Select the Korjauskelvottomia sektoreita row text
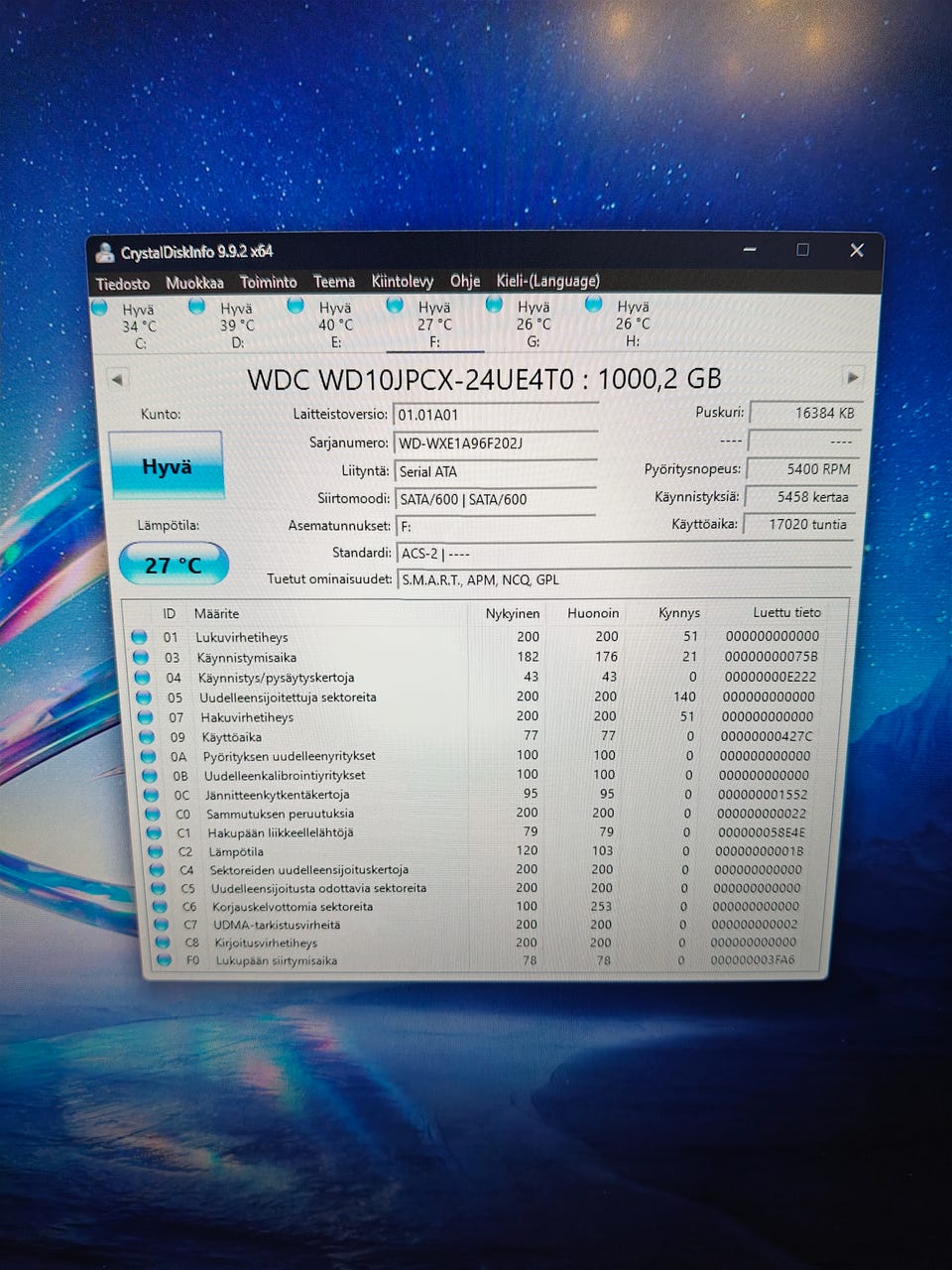Screen dimensions: 952x1270 coord(293,907)
